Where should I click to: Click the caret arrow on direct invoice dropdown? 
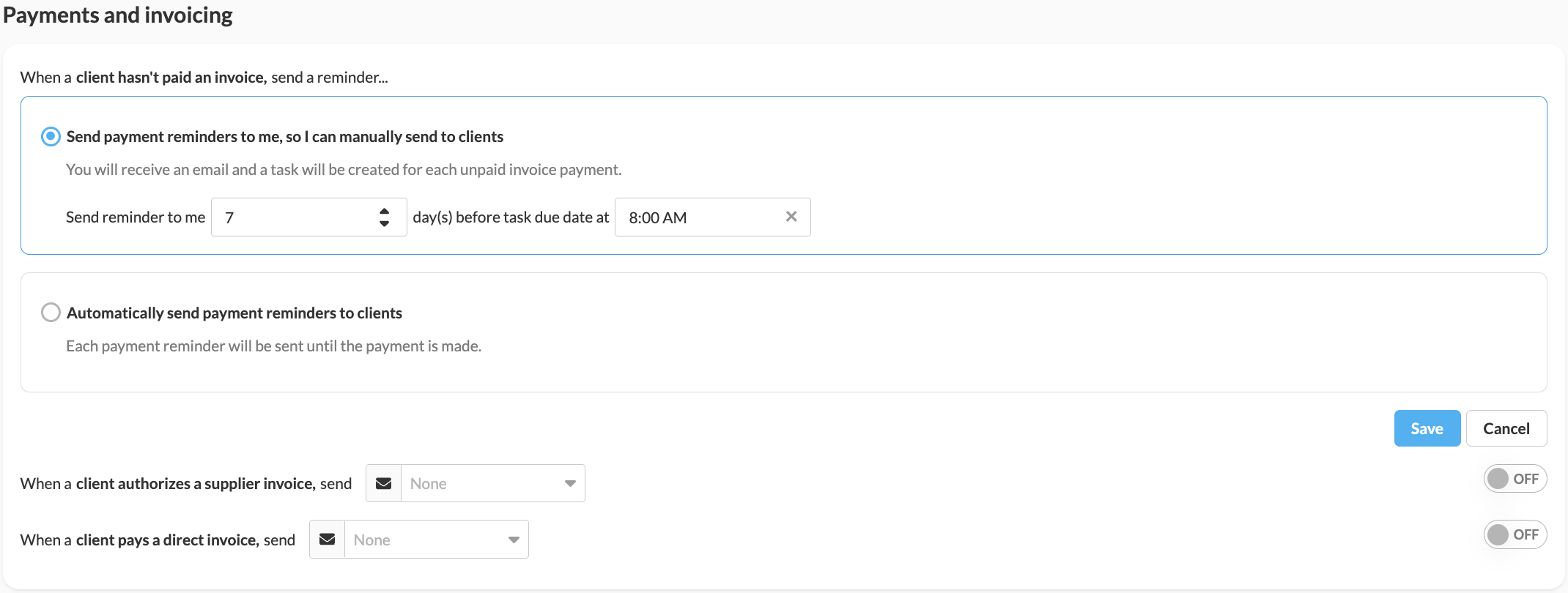pyautogui.click(x=514, y=540)
